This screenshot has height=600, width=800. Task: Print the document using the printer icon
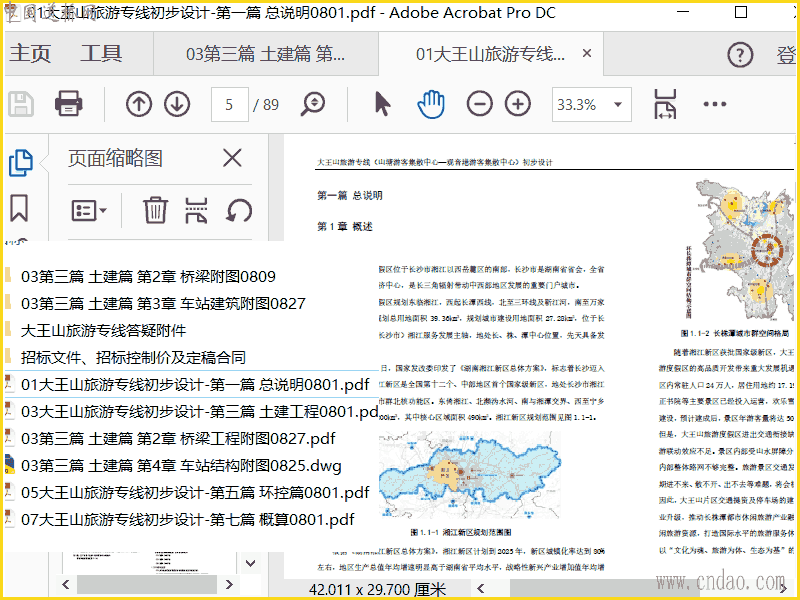68,104
